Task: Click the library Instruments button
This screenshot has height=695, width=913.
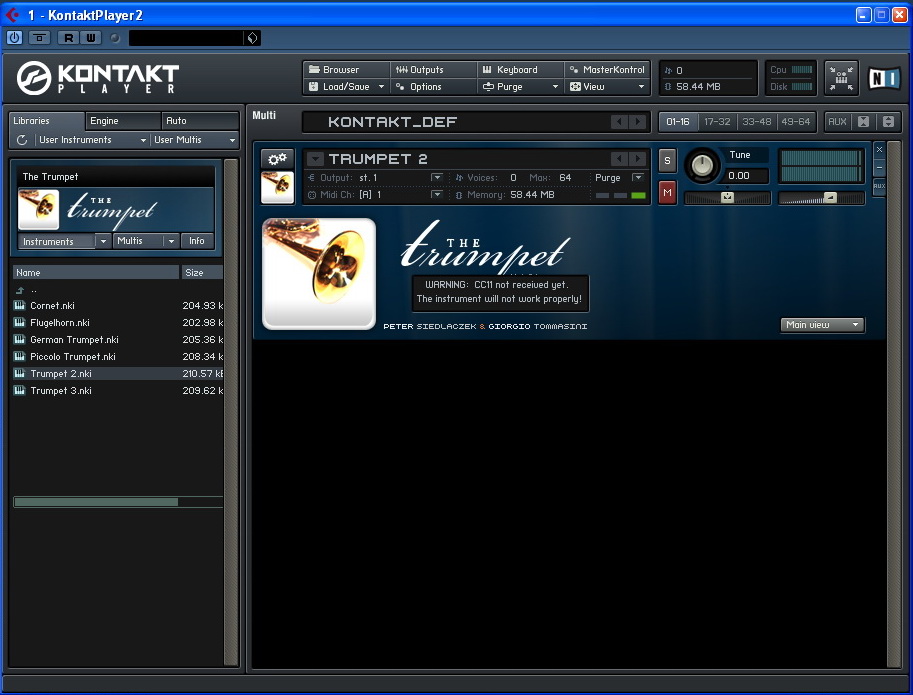Action: click(65, 241)
